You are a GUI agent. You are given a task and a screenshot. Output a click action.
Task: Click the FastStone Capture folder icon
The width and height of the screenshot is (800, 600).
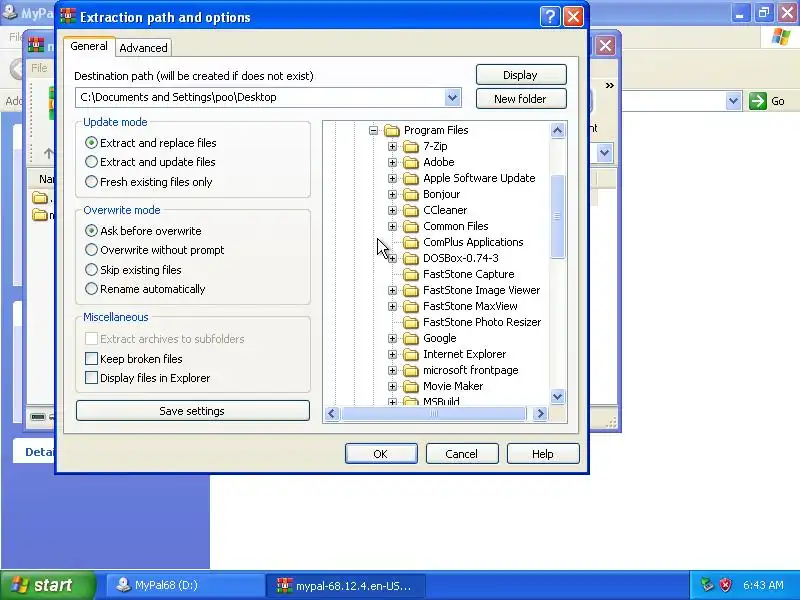click(411, 274)
